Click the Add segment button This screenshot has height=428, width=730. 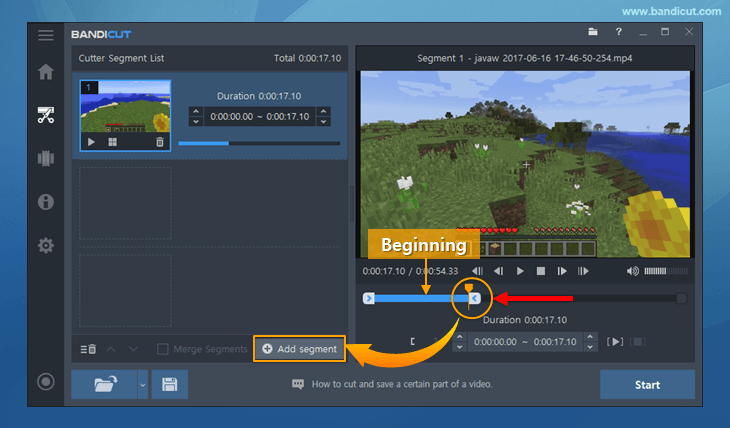[x=299, y=349]
